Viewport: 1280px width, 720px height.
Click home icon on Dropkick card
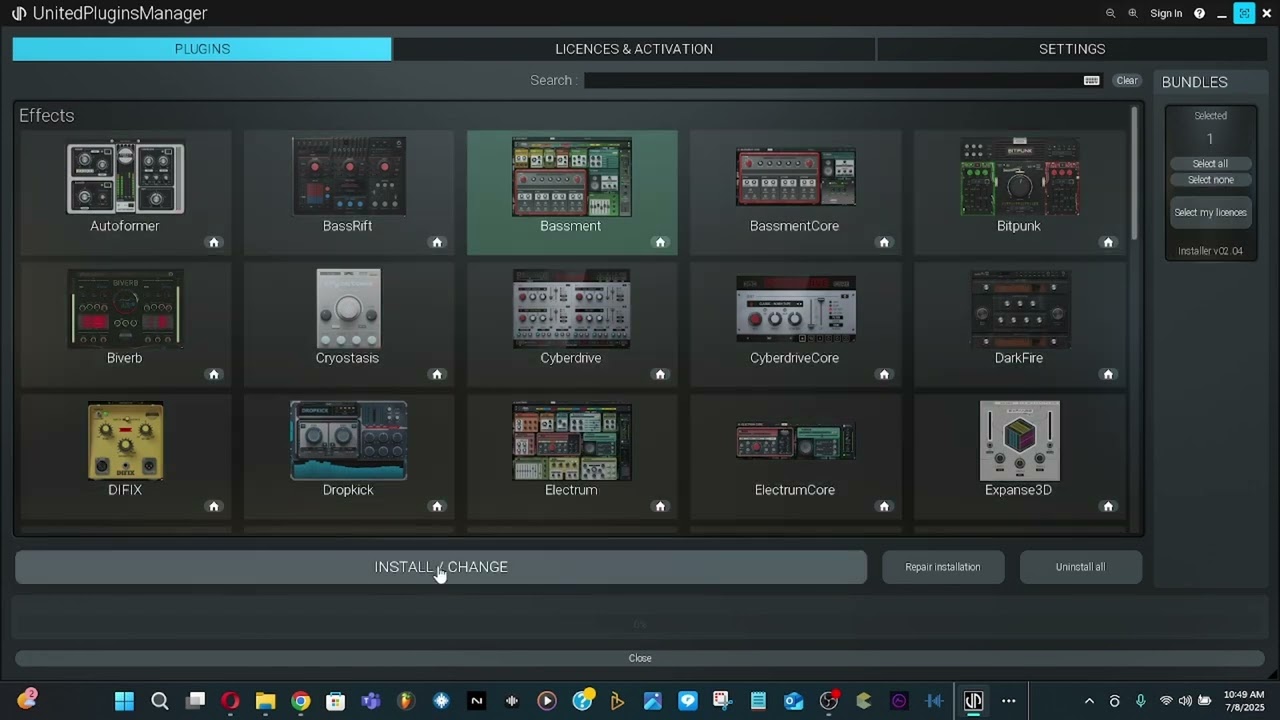pos(437,506)
